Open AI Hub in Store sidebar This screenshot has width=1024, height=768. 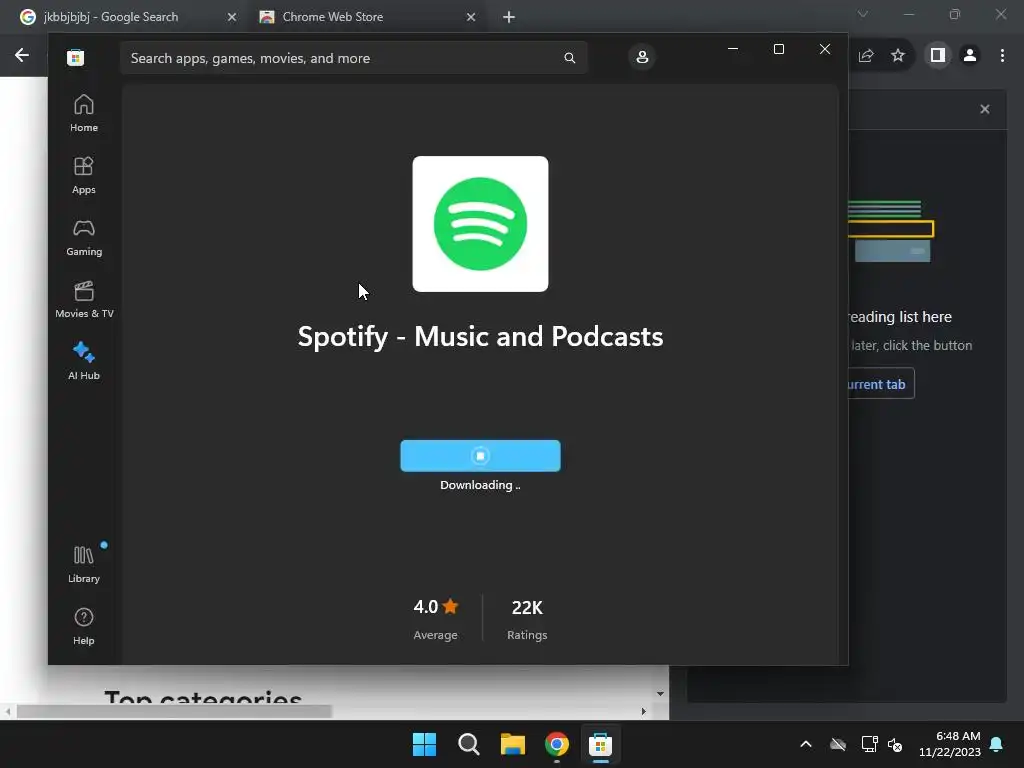tap(84, 361)
